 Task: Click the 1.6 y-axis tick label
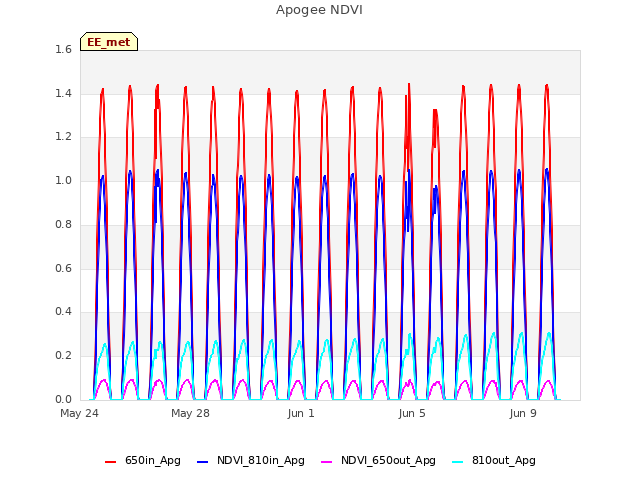[x=63, y=50]
